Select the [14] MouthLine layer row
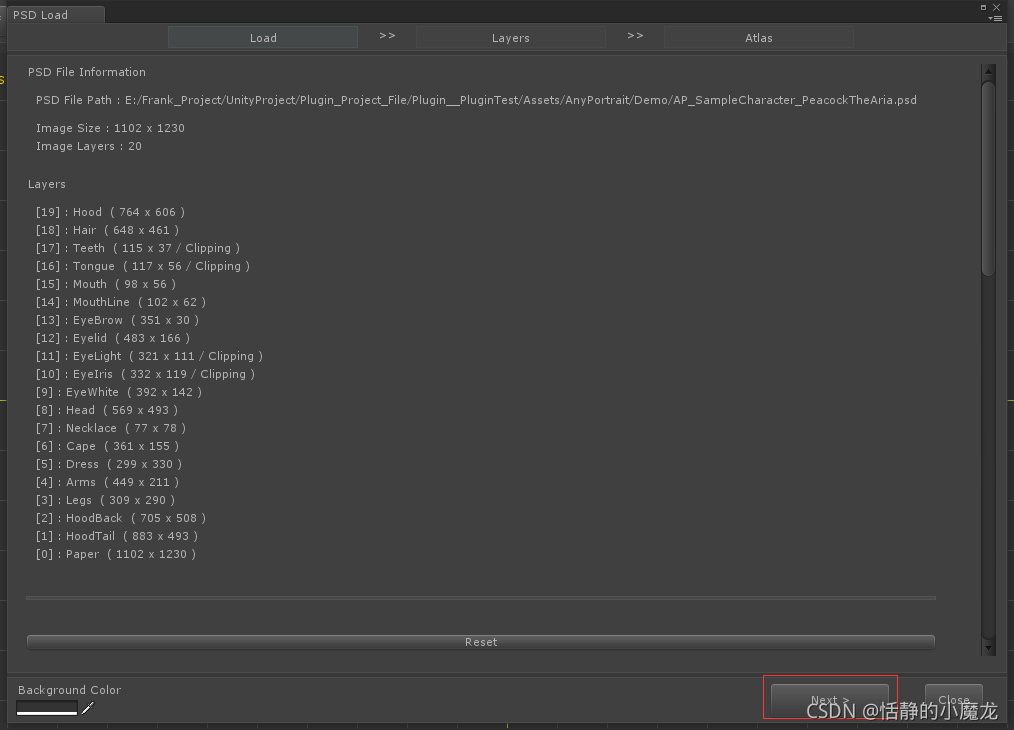 click(x=121, y=302)
